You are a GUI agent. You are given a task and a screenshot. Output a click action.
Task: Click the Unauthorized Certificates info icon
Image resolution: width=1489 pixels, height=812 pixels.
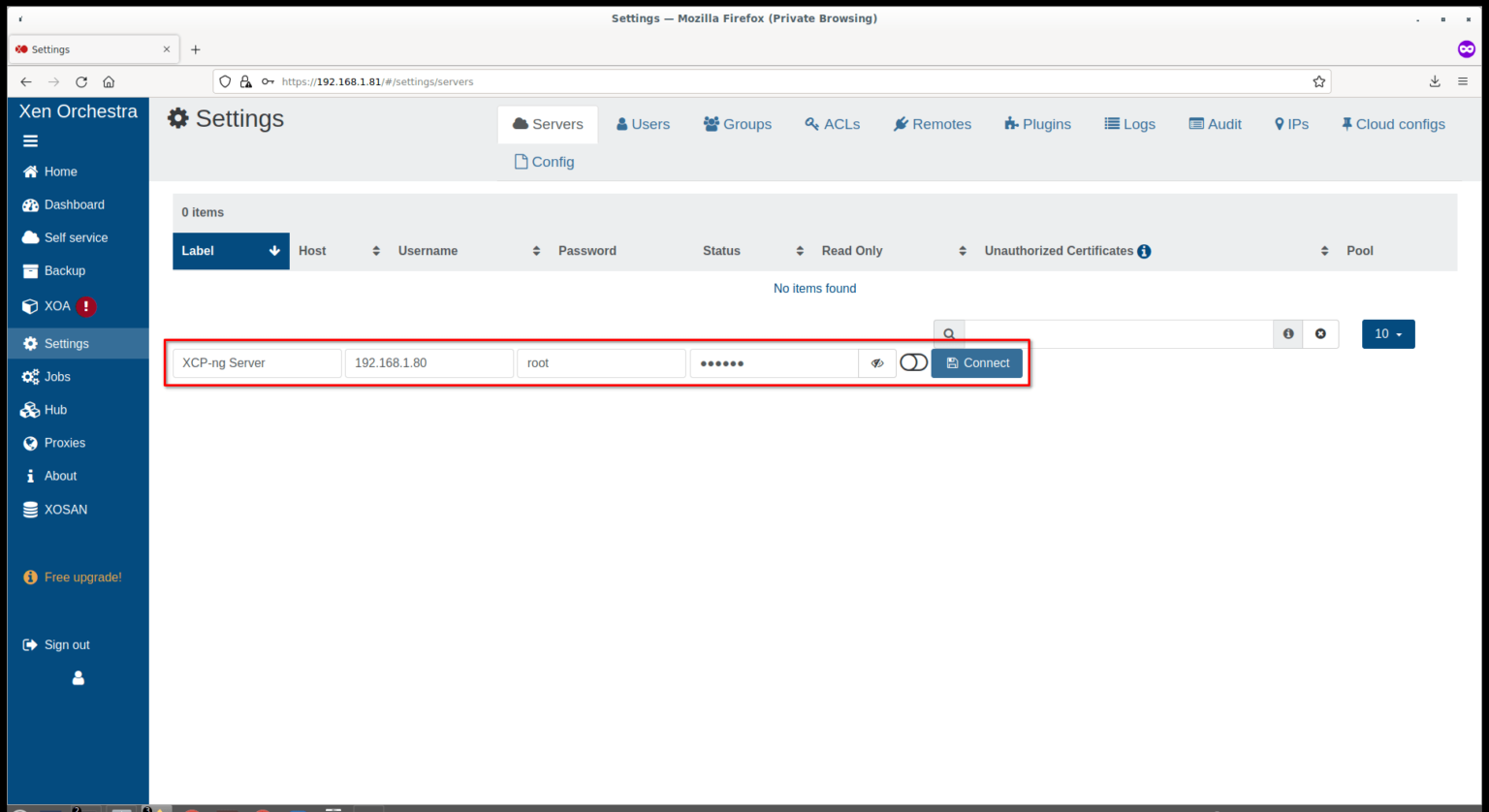(x=1145, y=251)
